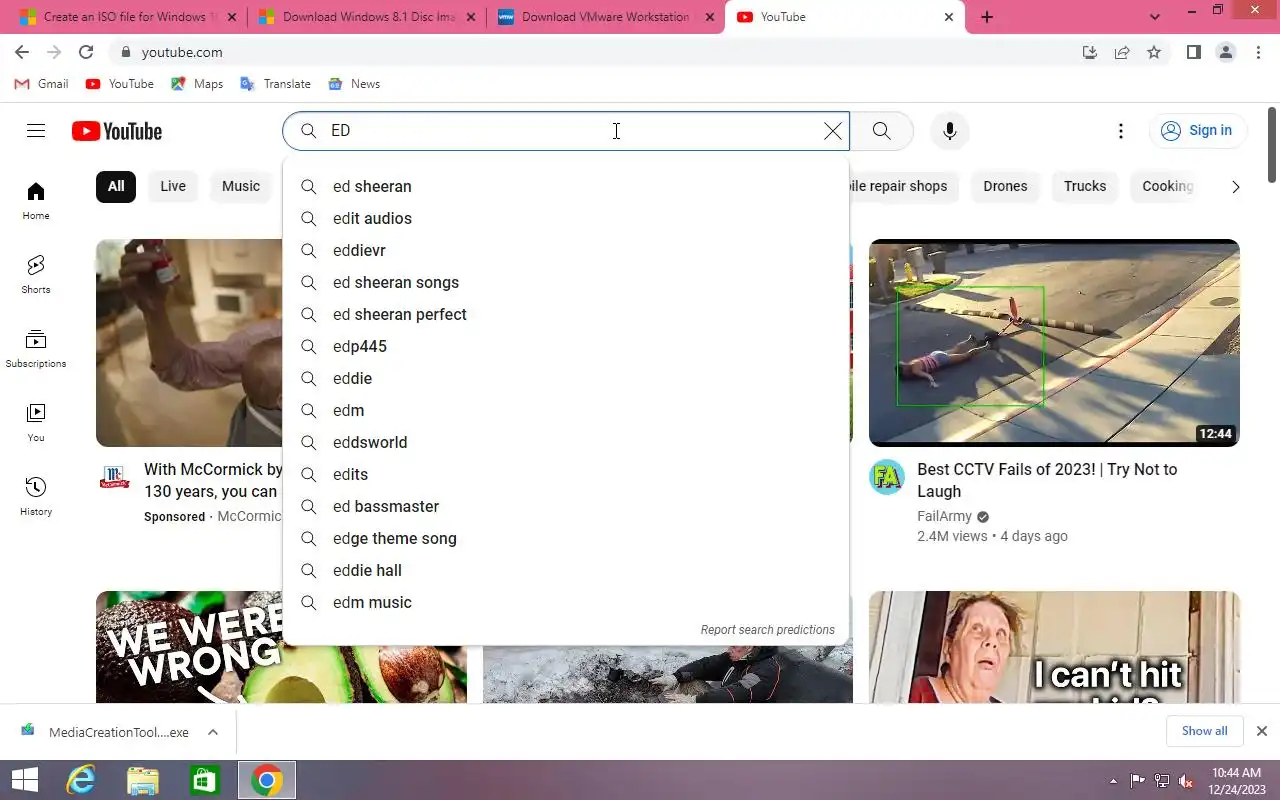Image resolution: width=1280 pixels, height=800 pixels.
Task: Choose suggestion 'edge theme song'
Action: pos(566,538)
